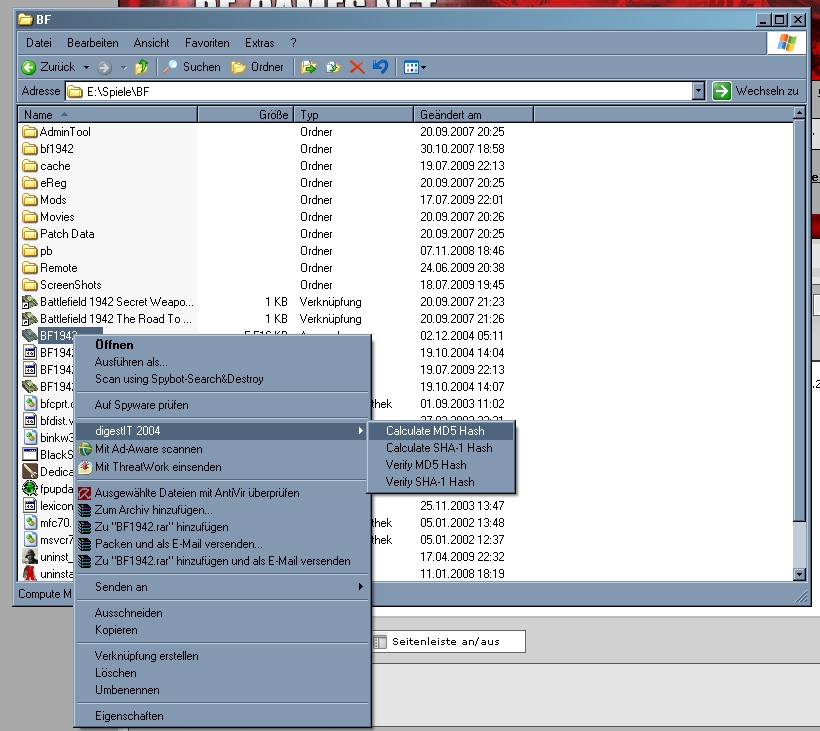Screen dimensions: 820x731
Task: Toggle the Ordner folders pane
Action: (x=257, y=67)
